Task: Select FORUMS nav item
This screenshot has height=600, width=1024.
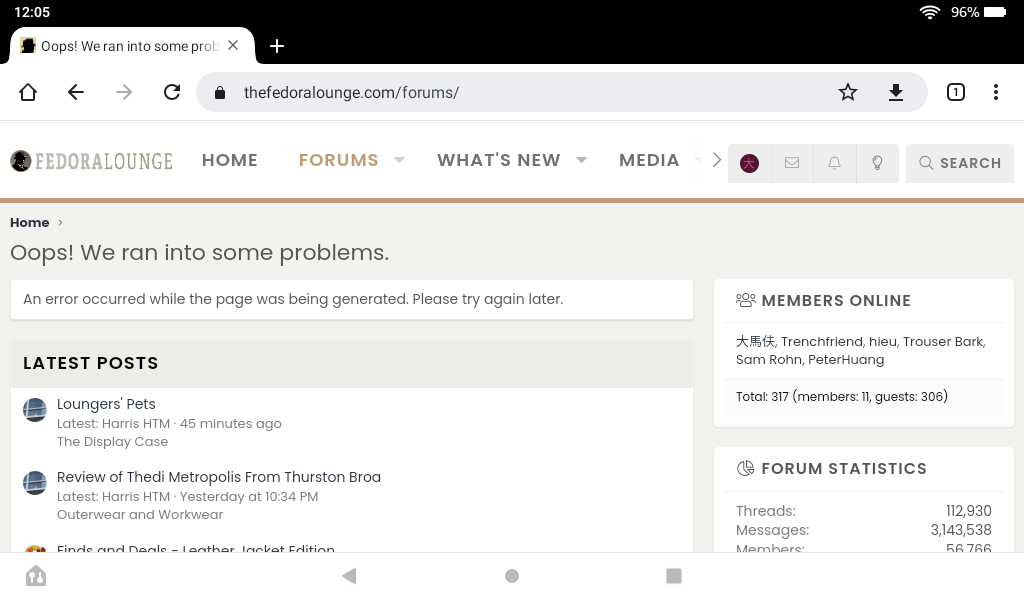Action: [x=338, y=160]
